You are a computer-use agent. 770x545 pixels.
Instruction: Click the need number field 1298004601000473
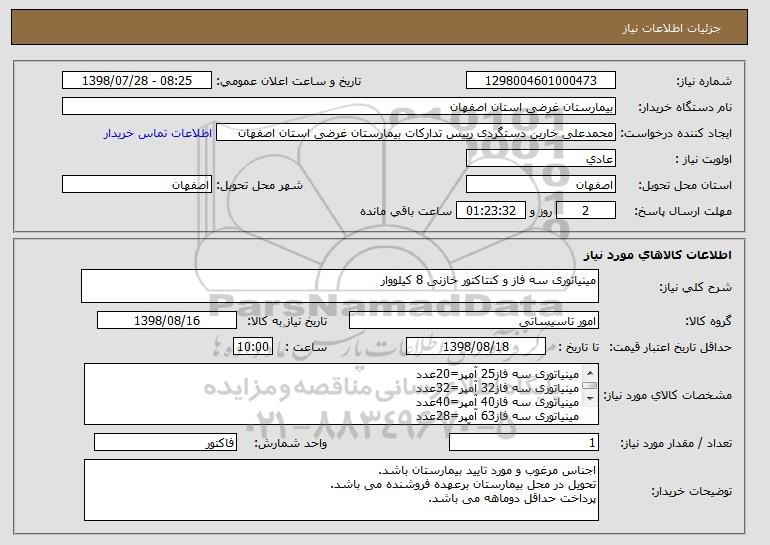(541, 81)
